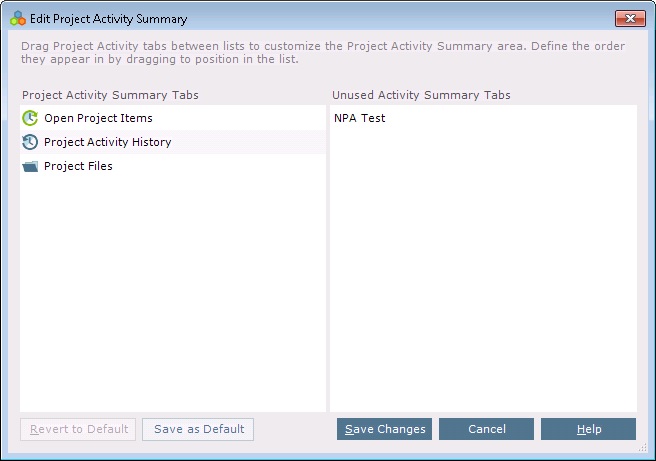This screenshot has width=656, height=461.
Task: Click the Project Activity History icon
Action: coord(30,142)
